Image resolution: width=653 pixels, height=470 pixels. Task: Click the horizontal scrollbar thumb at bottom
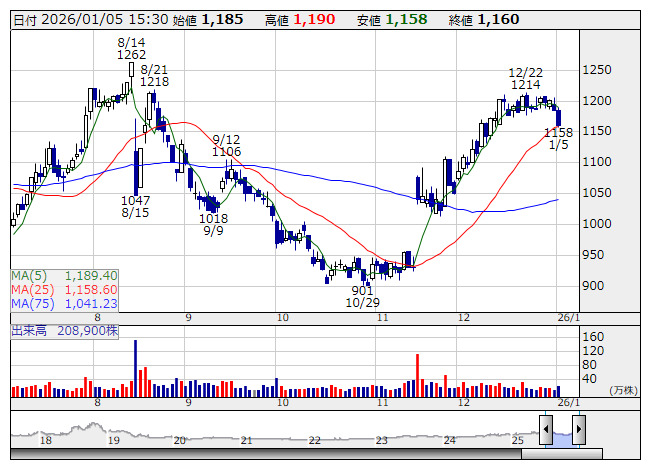point(562,454)
